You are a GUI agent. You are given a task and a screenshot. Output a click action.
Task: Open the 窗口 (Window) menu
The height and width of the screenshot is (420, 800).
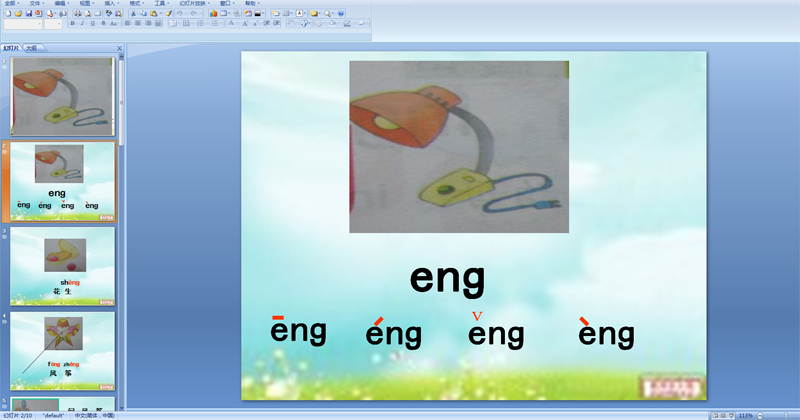(226, 4)
